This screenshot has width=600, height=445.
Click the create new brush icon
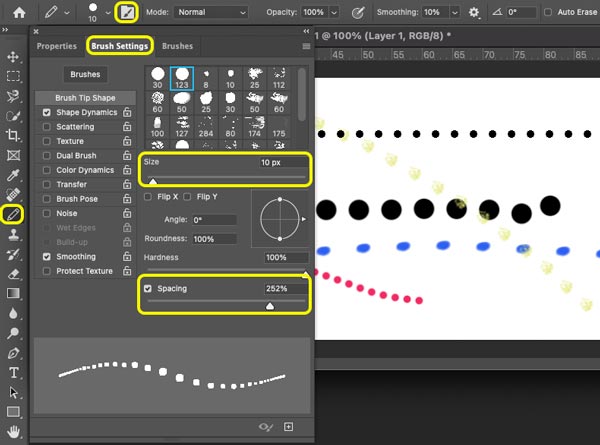pyautogui.click(x=289, y=427)
